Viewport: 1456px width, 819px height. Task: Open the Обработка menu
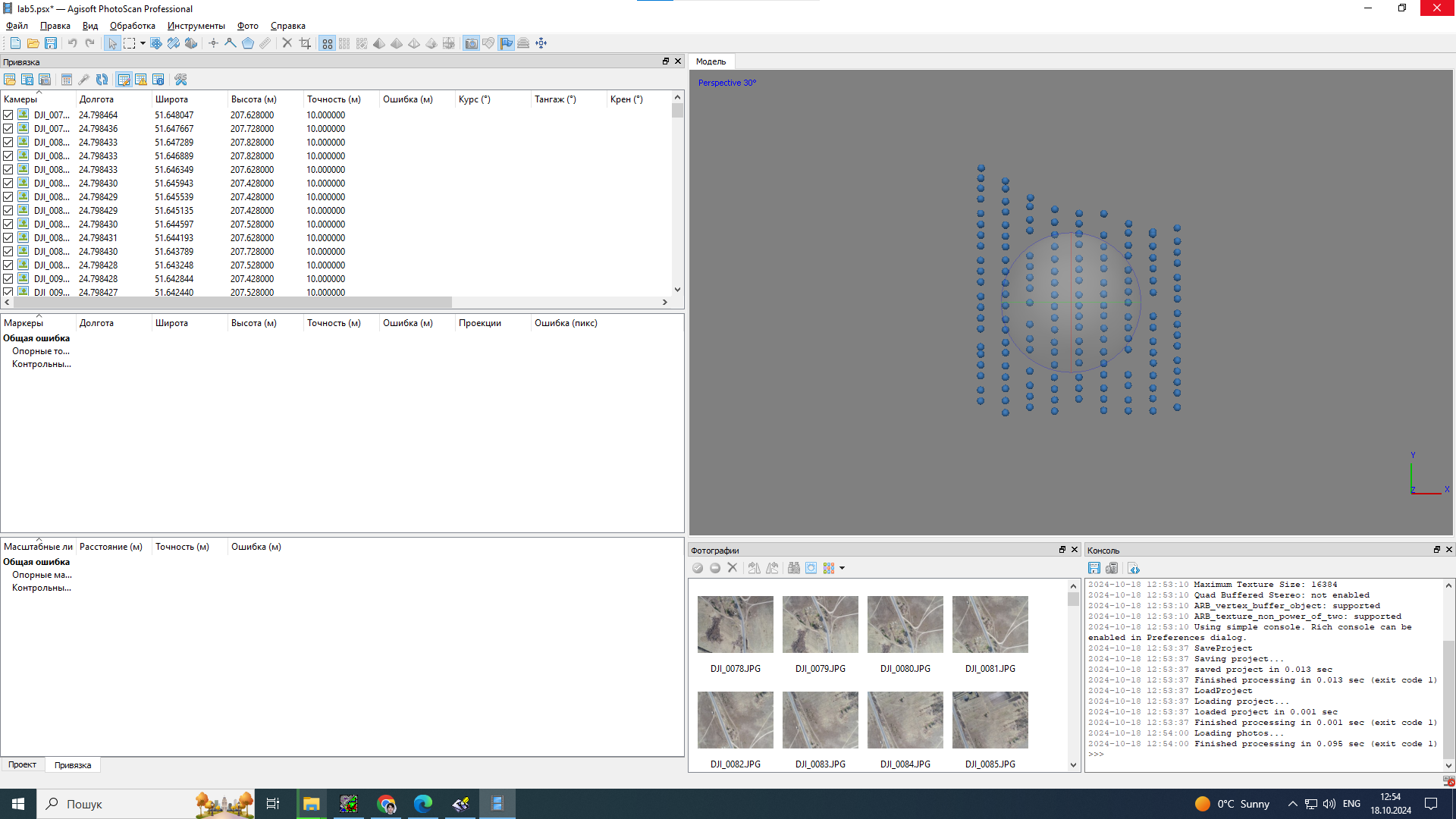[132, 26]
